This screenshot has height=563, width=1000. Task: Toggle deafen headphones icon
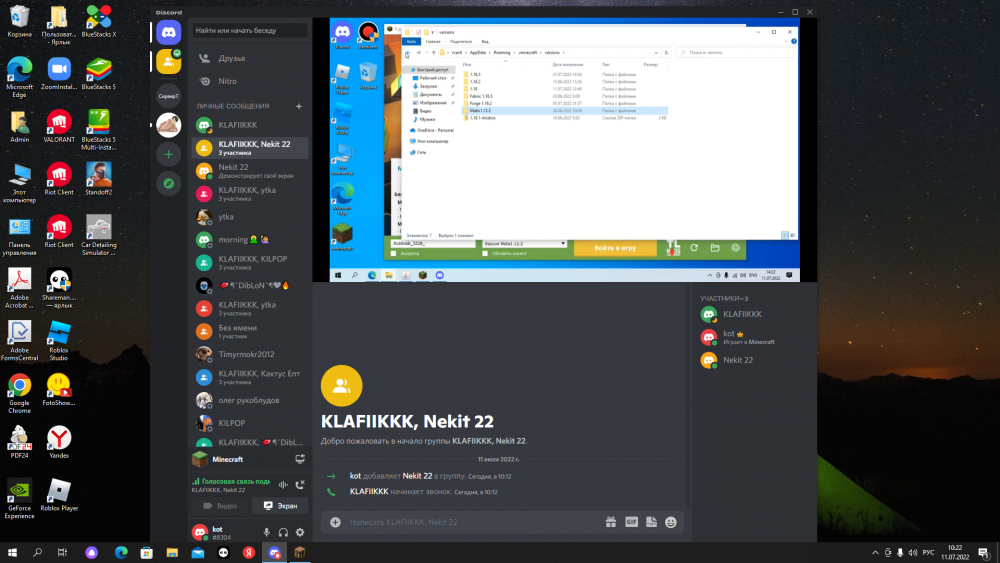[283, 532]
